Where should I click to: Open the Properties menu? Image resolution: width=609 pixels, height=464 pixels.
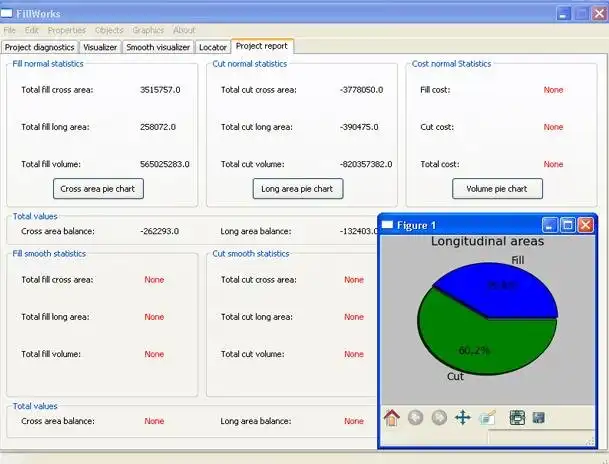click(66, 30)
